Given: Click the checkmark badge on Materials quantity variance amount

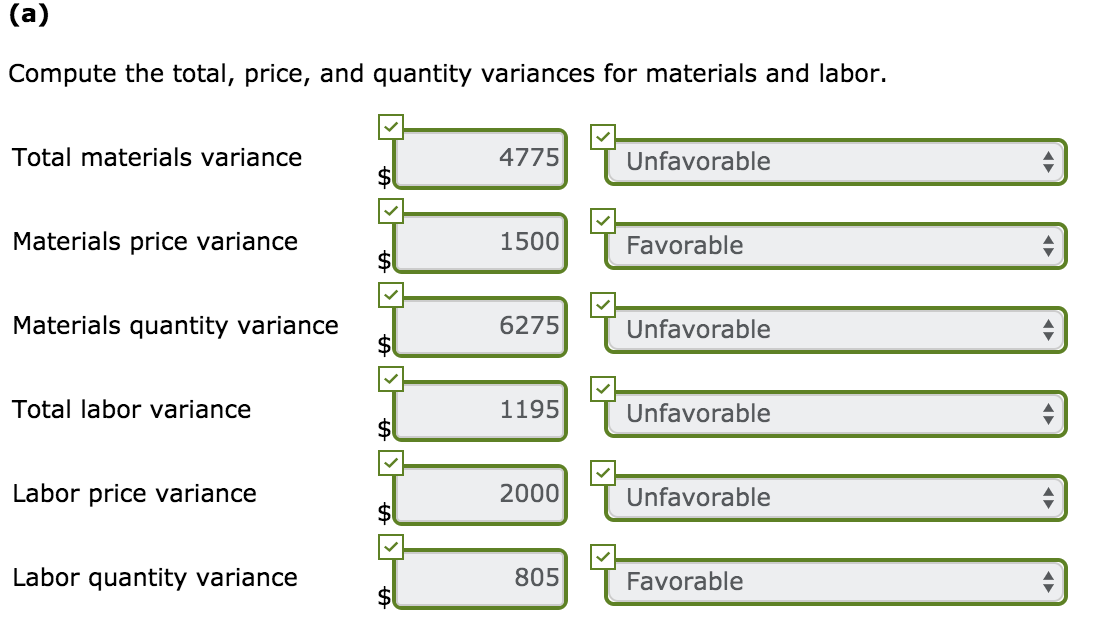Looking at the screenshot, I should click(391, 295).
